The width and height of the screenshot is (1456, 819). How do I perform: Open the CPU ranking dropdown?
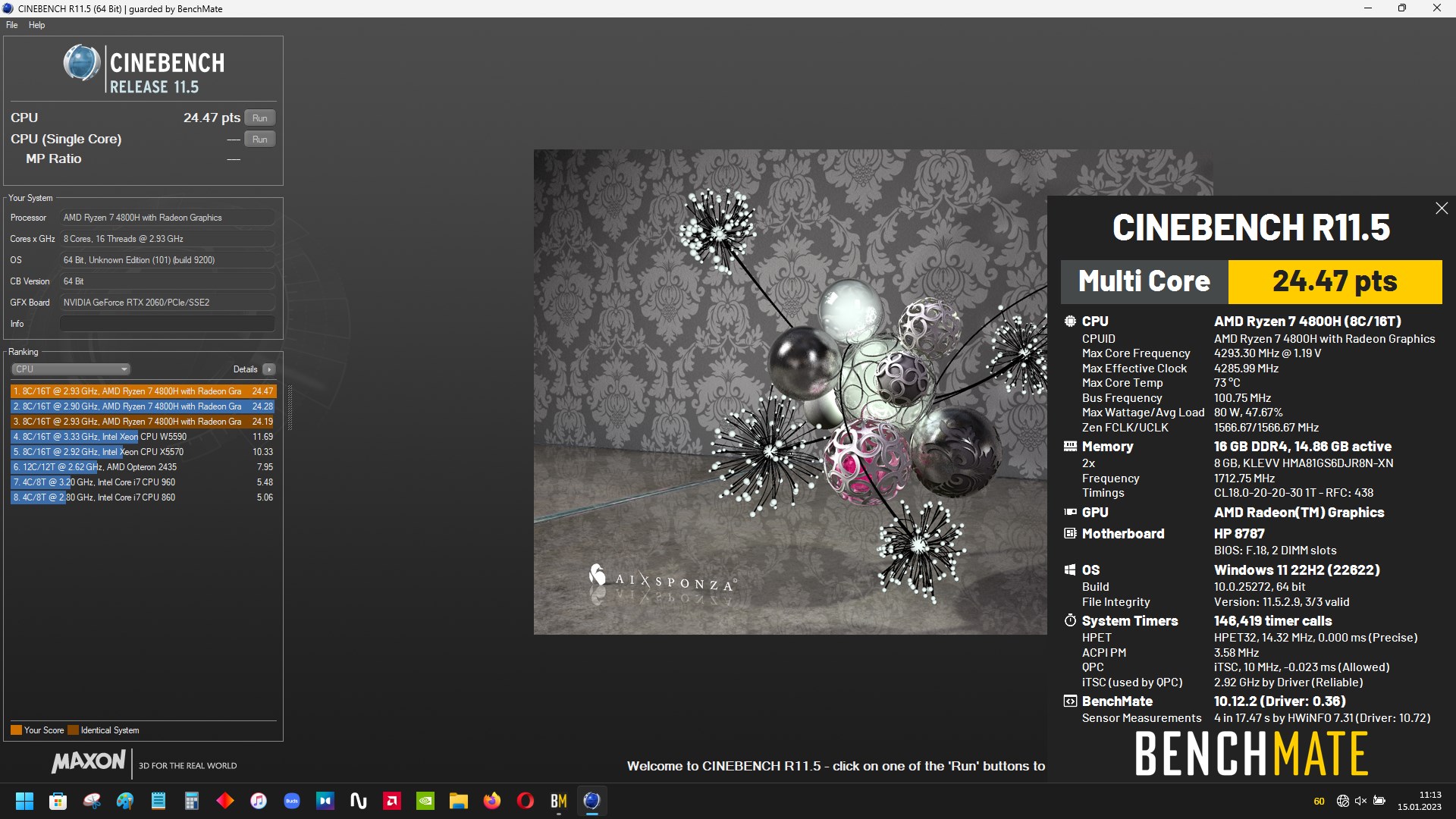tap(71, 369)
